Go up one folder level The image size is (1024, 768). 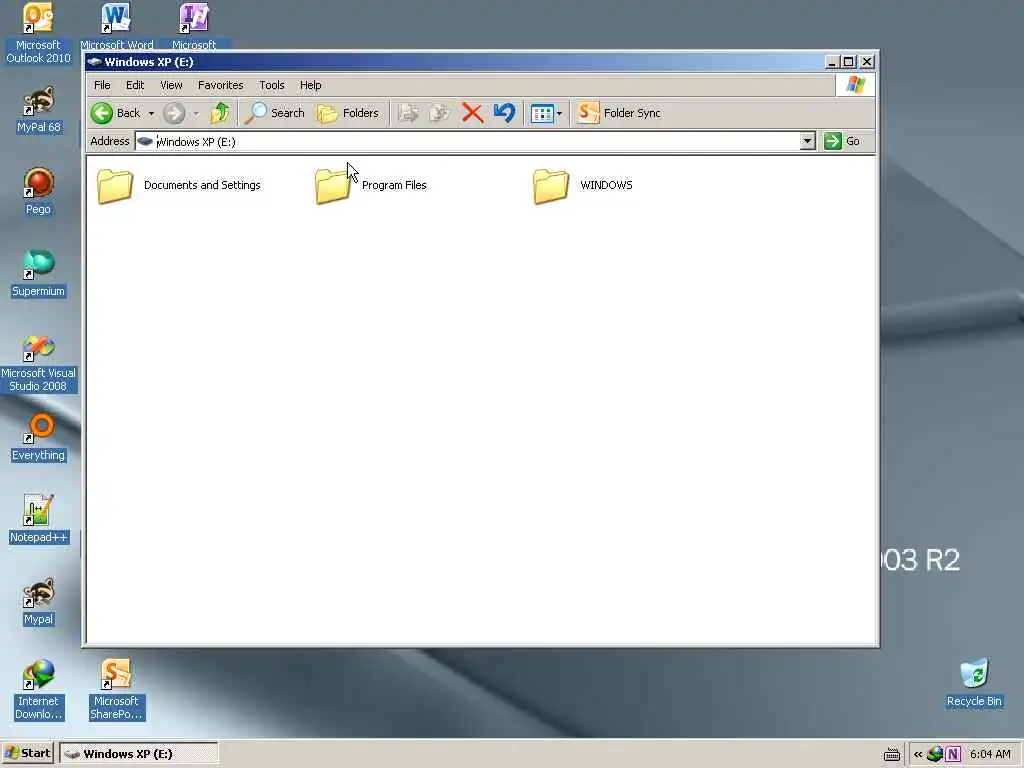pyautogui.click(x=220, y=113)
